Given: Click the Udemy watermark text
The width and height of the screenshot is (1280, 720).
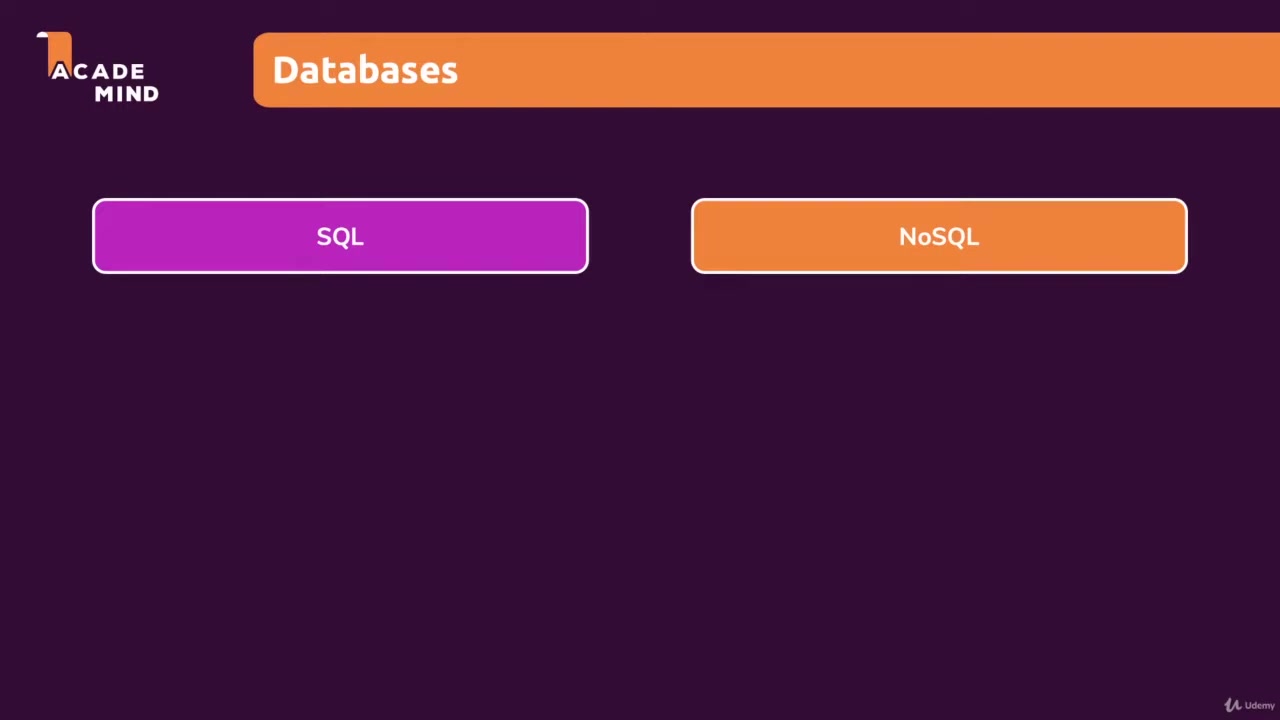Looking at the screenshot, I should 1259,705.
